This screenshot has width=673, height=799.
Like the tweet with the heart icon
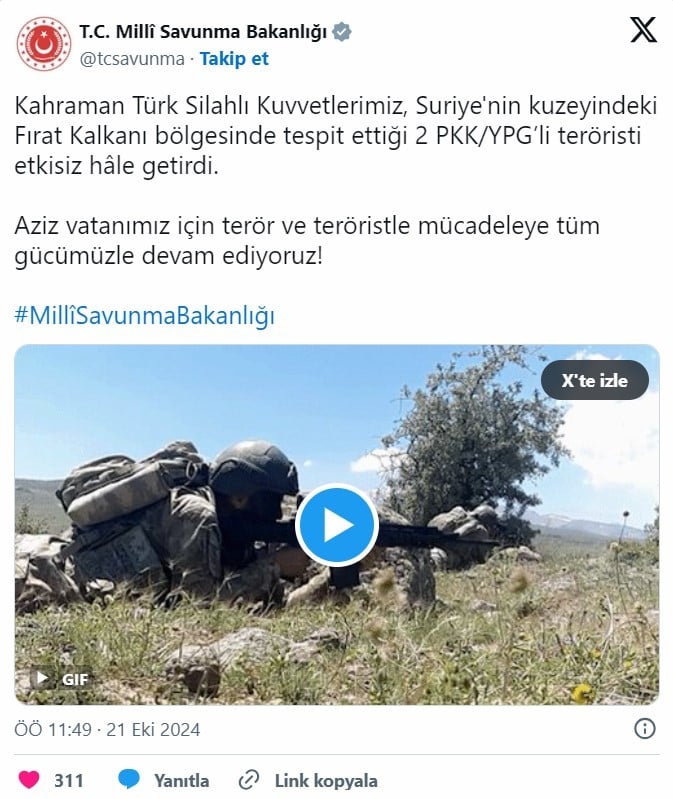coord(29,780)
